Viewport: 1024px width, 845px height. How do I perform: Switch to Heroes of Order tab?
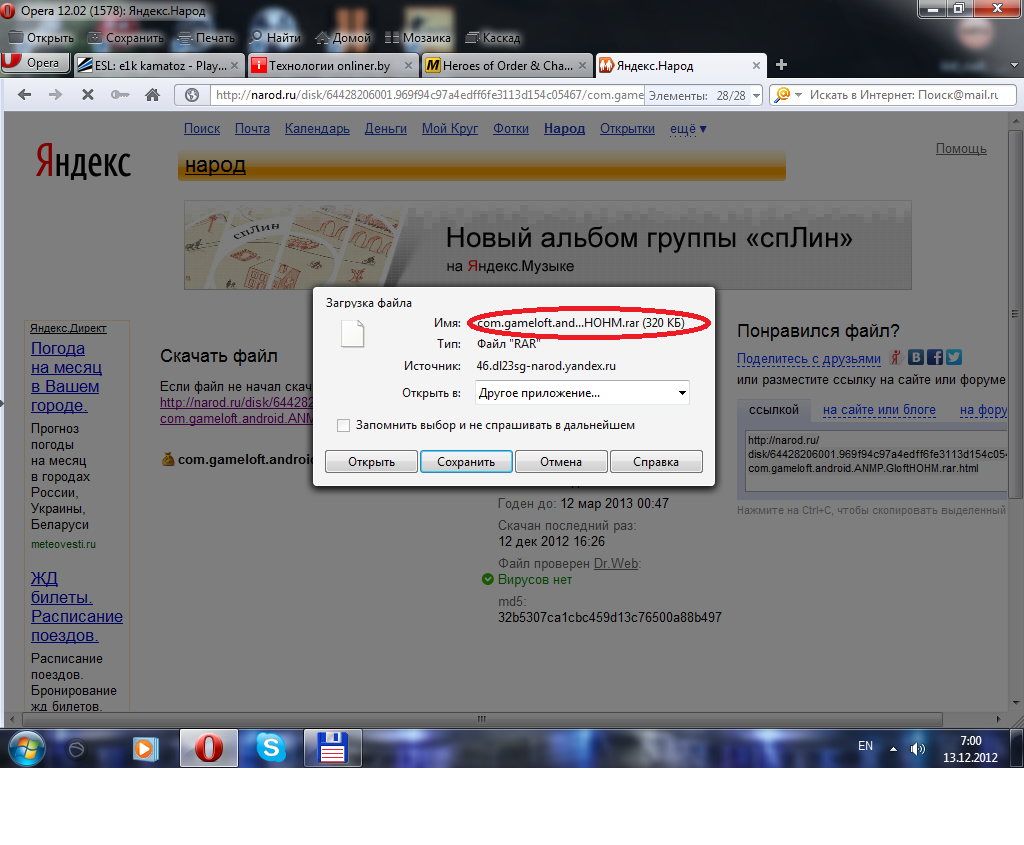[x=507, y=65]
